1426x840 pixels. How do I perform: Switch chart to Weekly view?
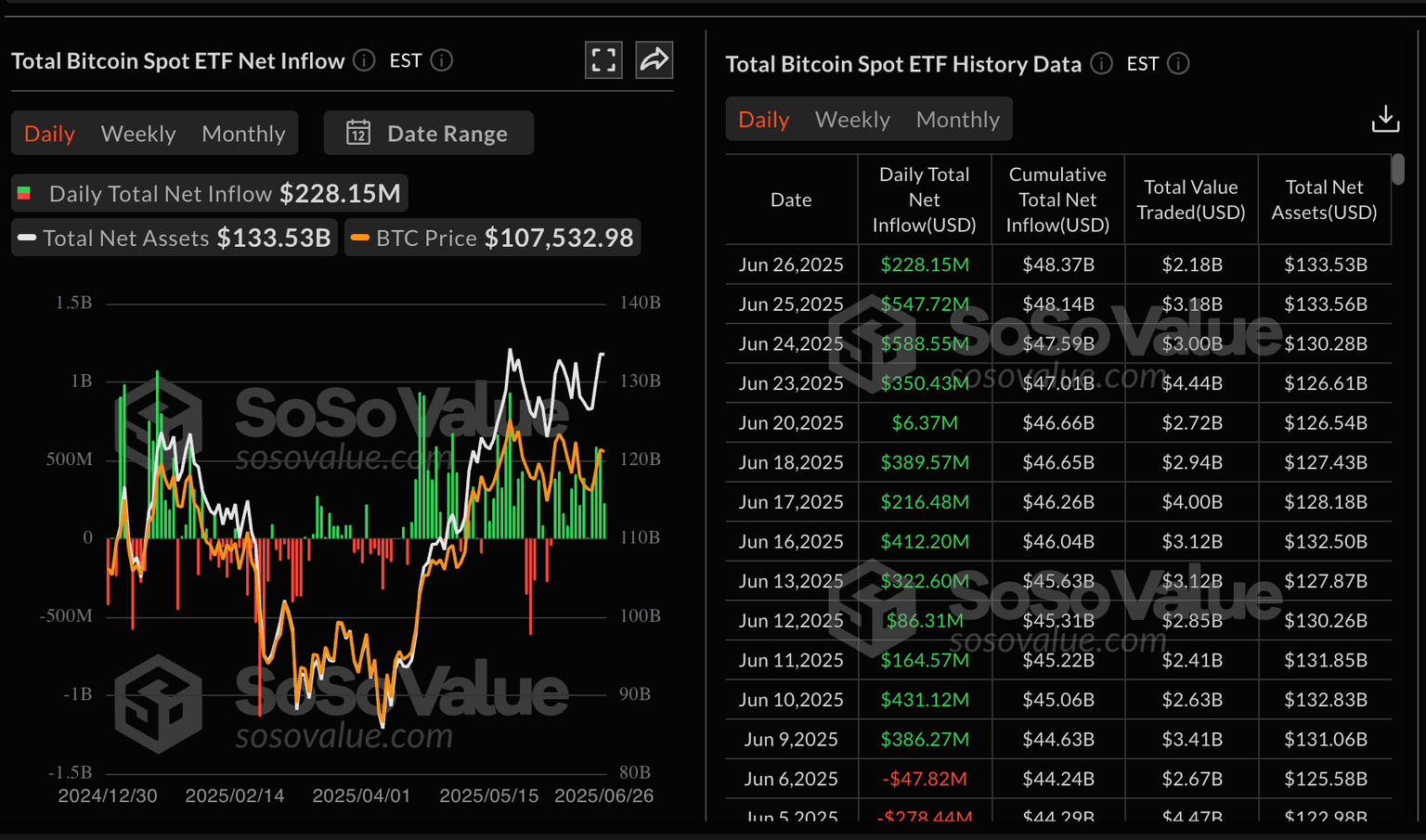[x=138, y=133]
